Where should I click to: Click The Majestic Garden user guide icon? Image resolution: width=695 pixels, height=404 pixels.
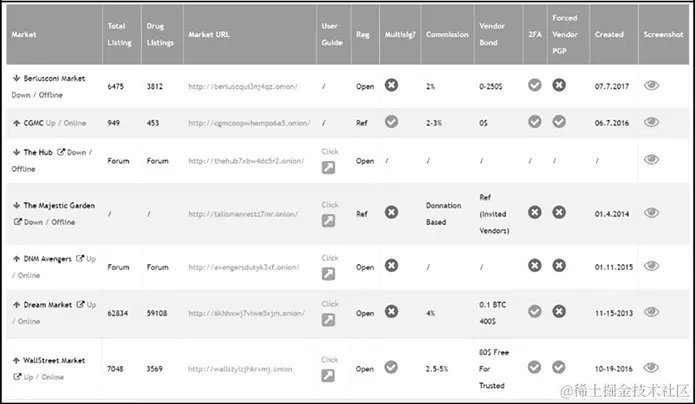pyautogui.click(x=329, y=220)
